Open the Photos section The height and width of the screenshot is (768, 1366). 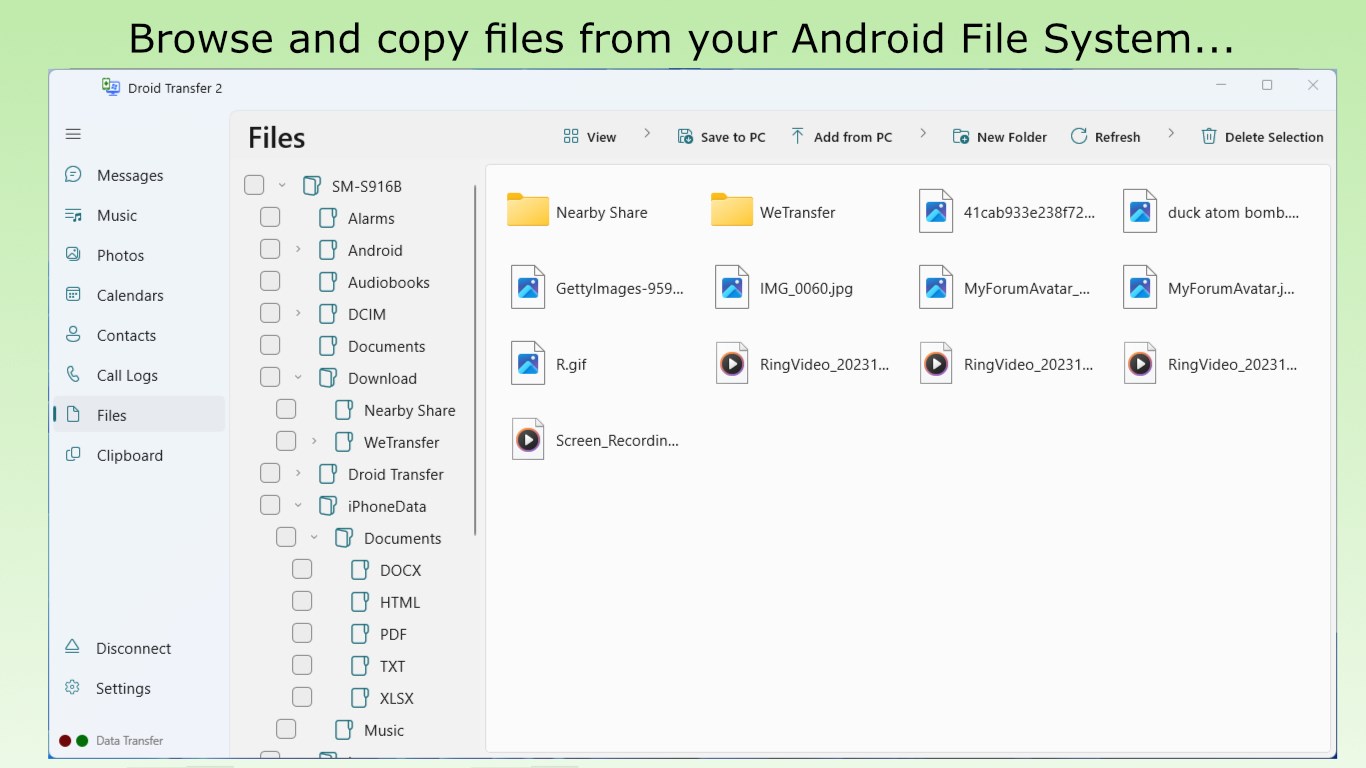pyautogui.click(x=118, y=255)
